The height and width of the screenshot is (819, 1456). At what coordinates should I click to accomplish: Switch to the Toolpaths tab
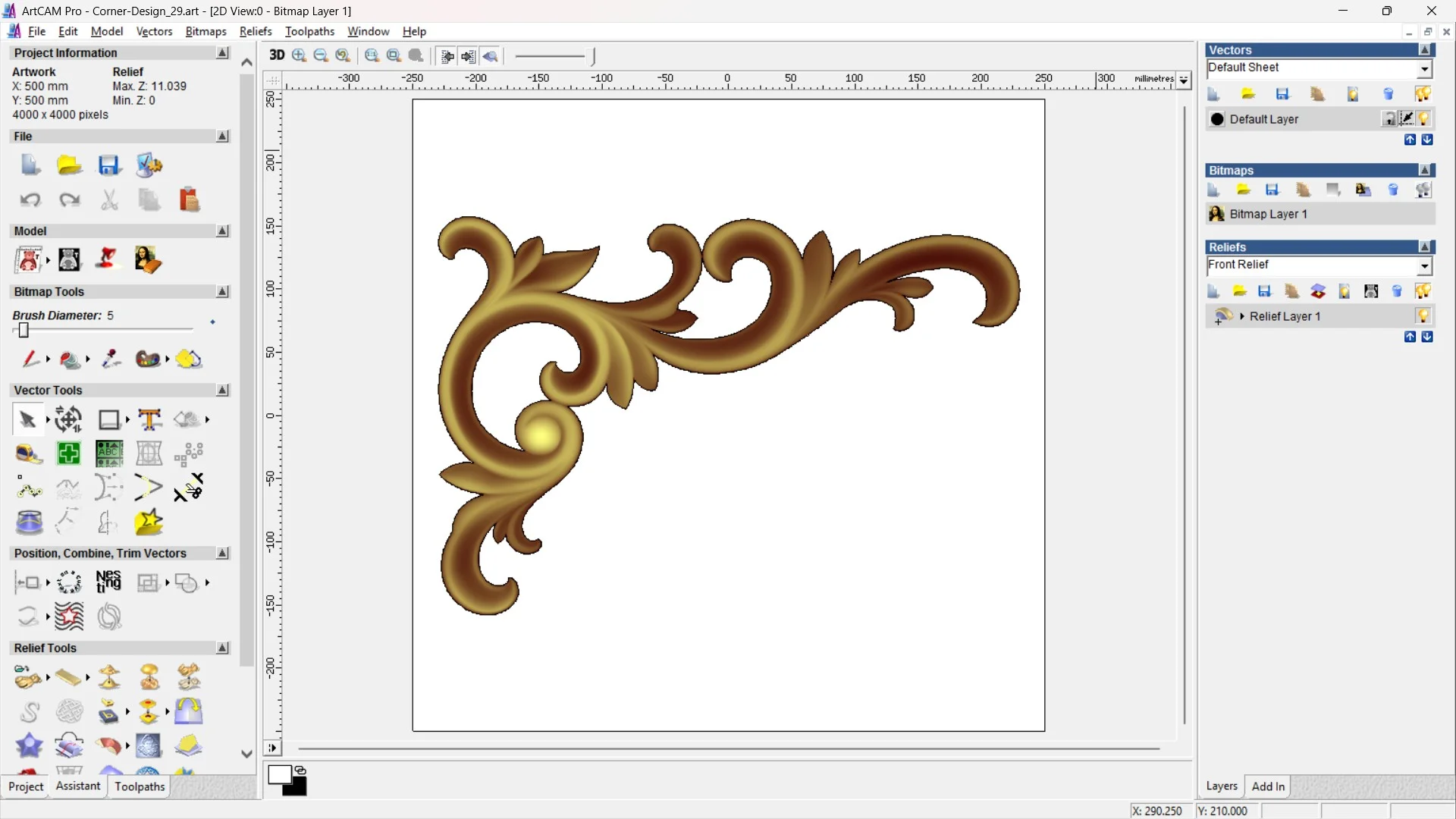click(139, 786)
